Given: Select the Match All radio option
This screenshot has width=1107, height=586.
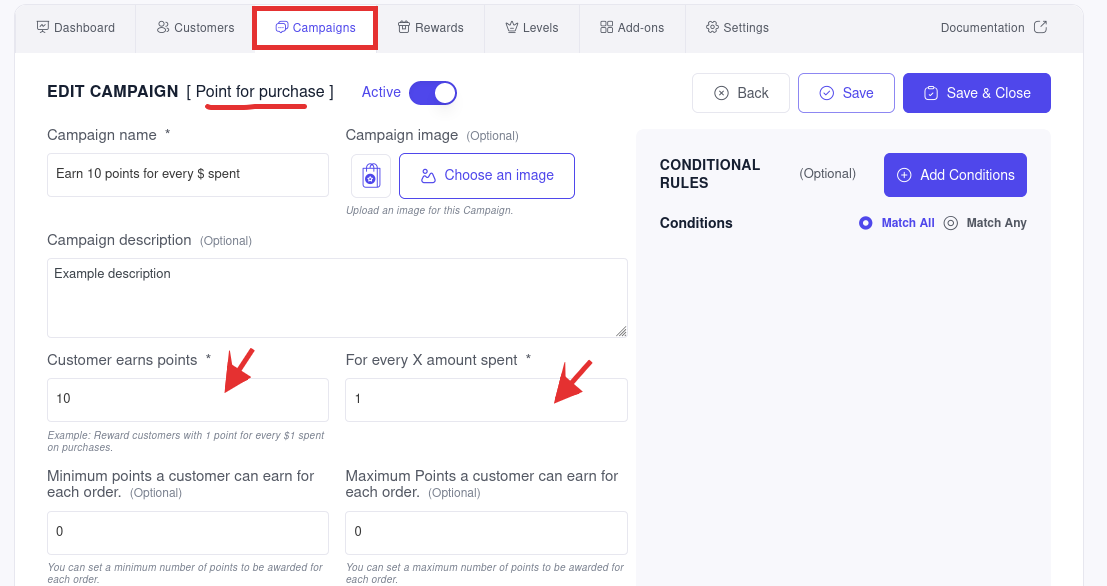Looking at the screenshot, I should 866,223.
